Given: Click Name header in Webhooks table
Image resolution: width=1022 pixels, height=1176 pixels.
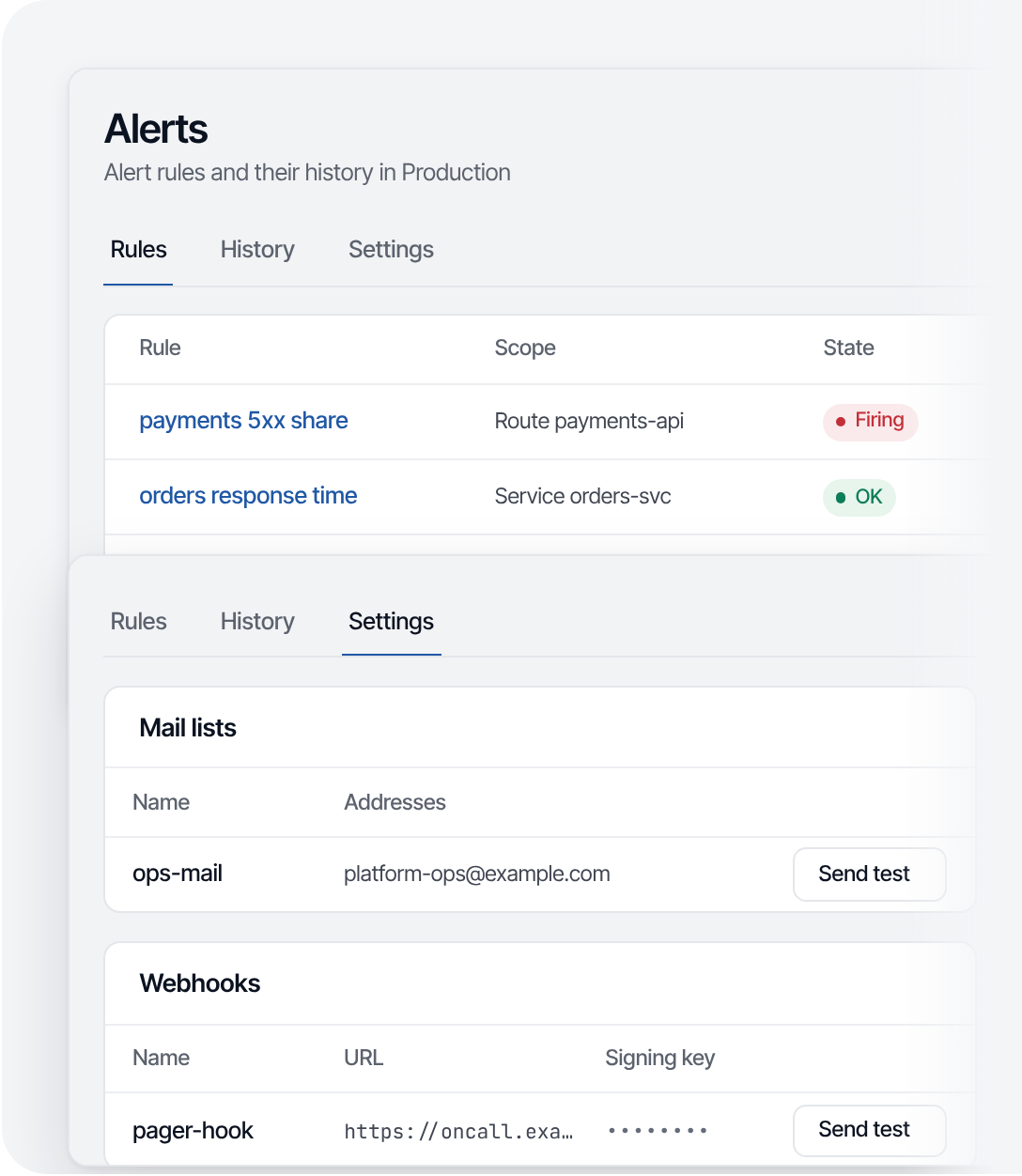Looking at the screenshot, I should 161,1059.
